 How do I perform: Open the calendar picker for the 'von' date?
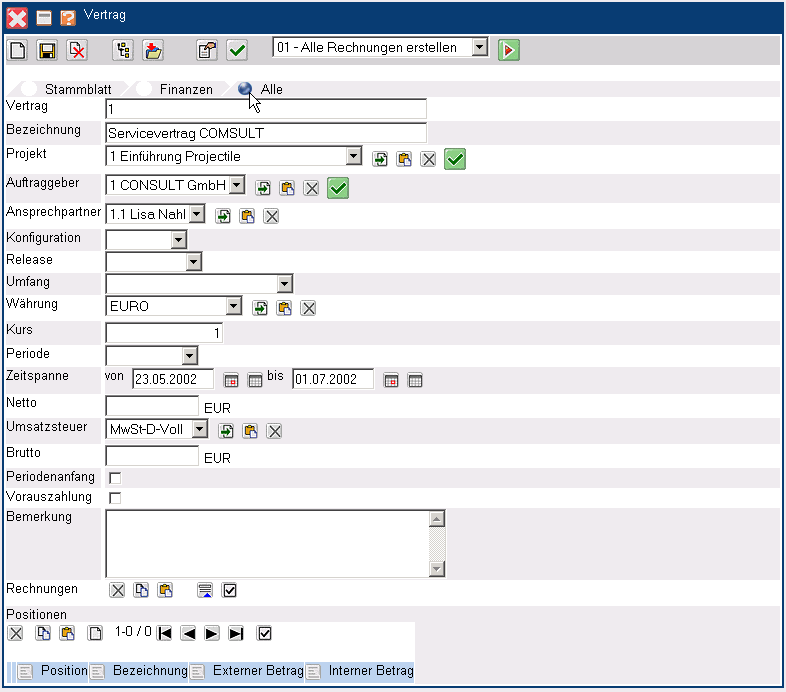pos(231,380)
